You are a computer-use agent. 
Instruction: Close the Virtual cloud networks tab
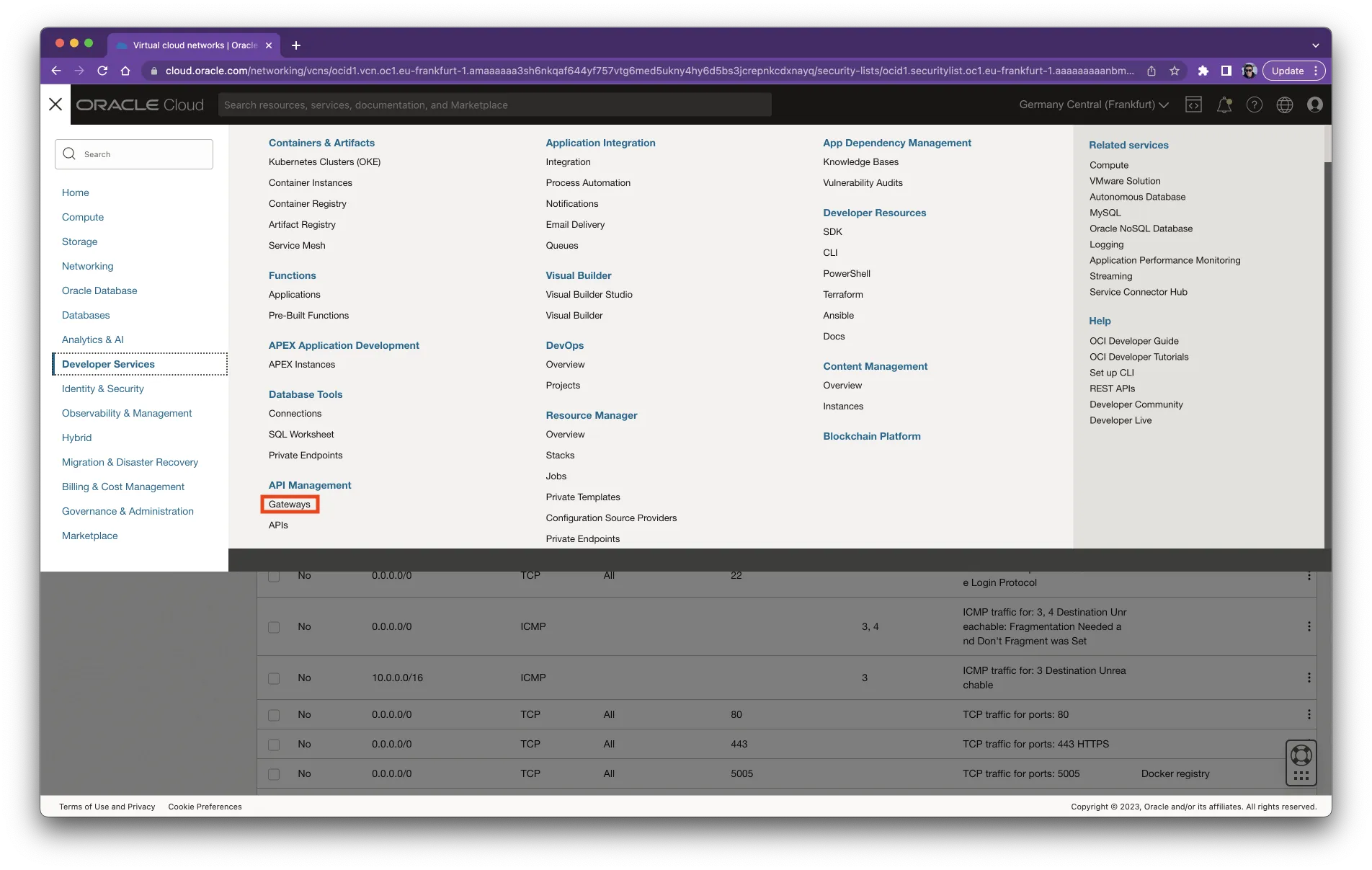(x=269, y=45)
